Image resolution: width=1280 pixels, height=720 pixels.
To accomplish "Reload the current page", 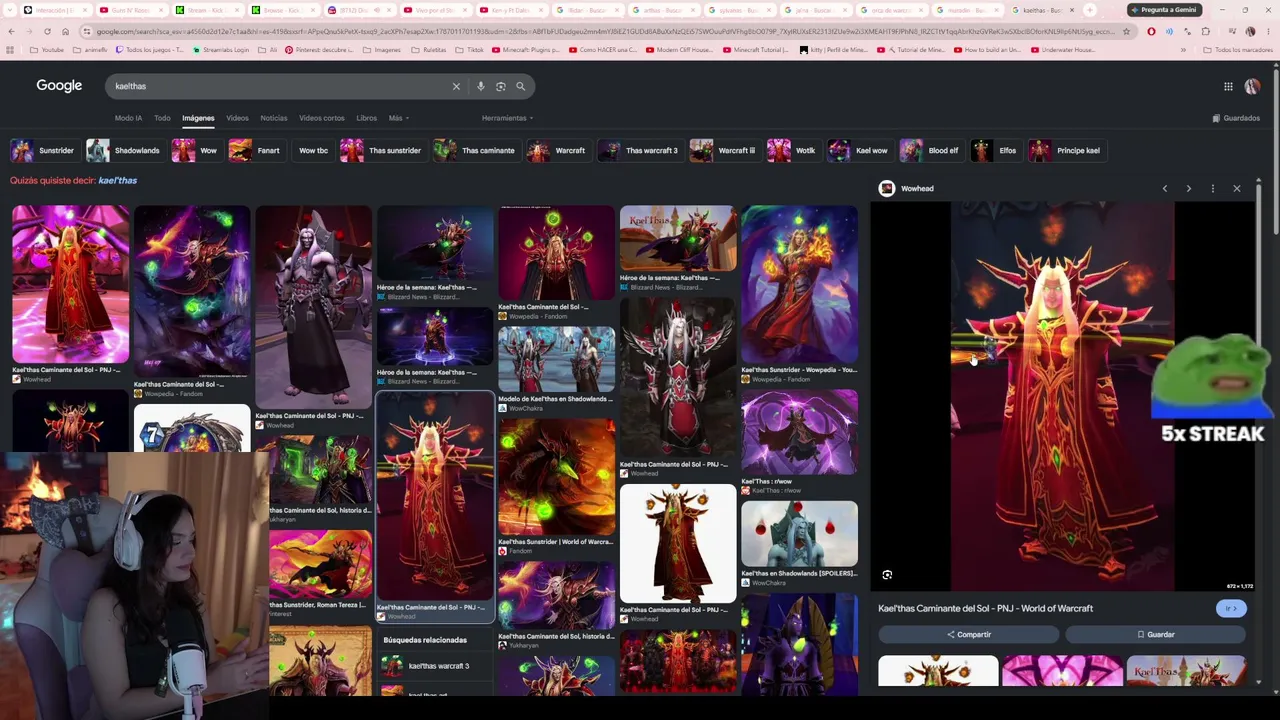I will 47,31.
